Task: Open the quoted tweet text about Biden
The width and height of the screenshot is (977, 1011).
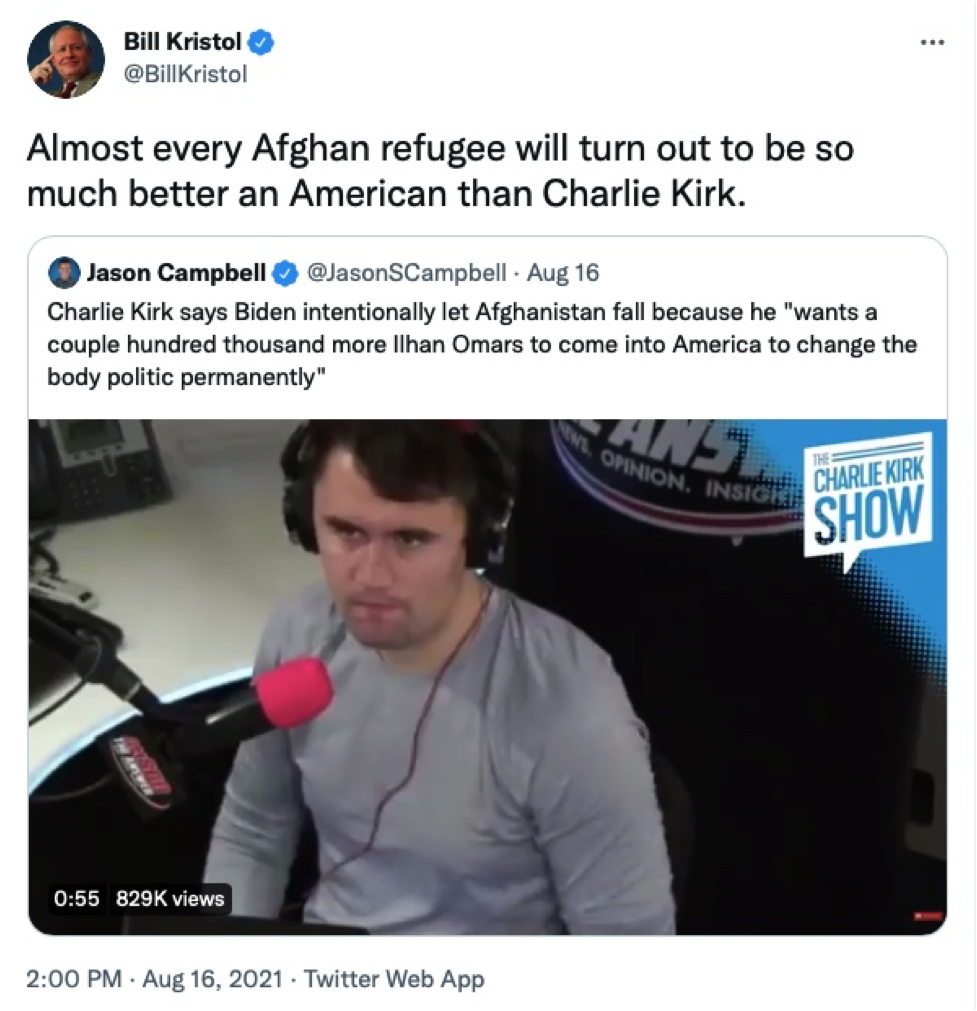Action: tap(482, 344)
